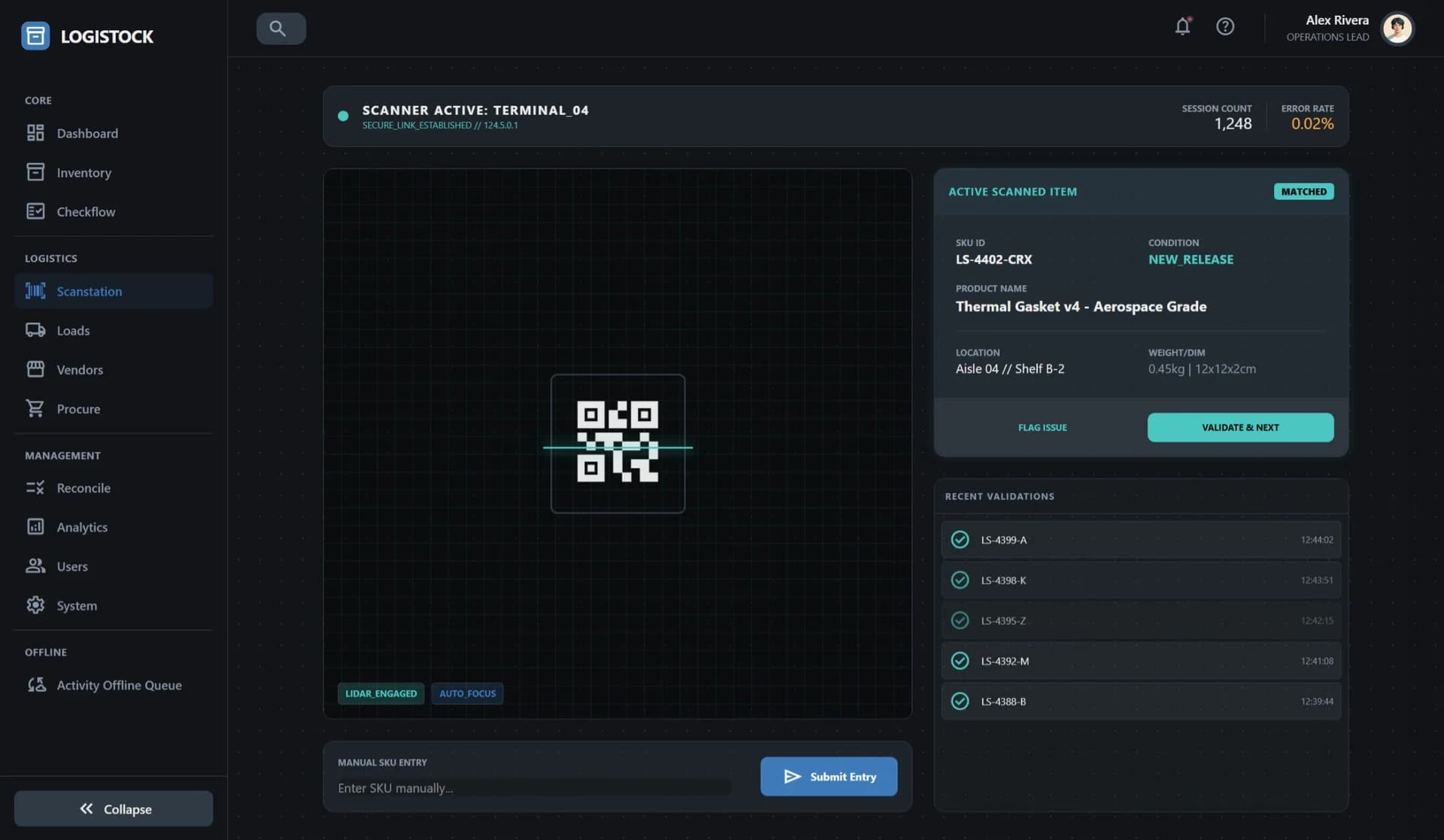
Task: Click Flag Issue link
Action: coord(1042,427)
